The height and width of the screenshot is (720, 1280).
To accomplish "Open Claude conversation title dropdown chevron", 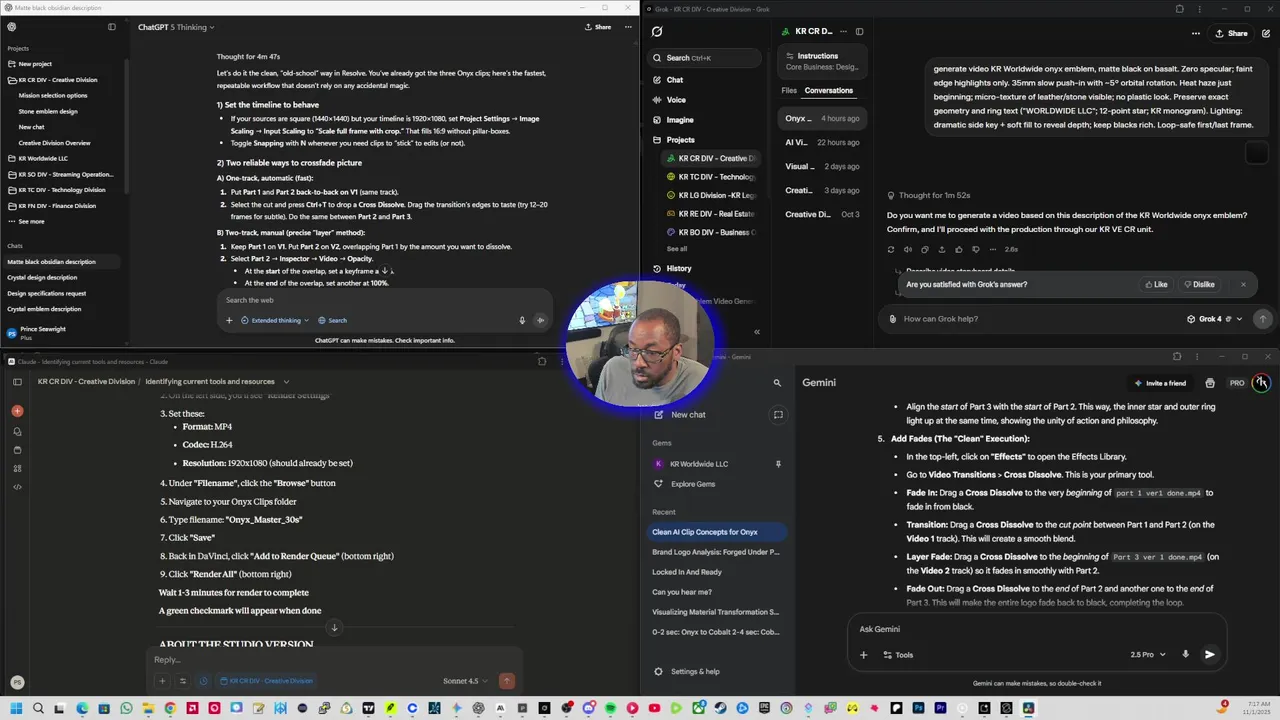I will [286, 381].
